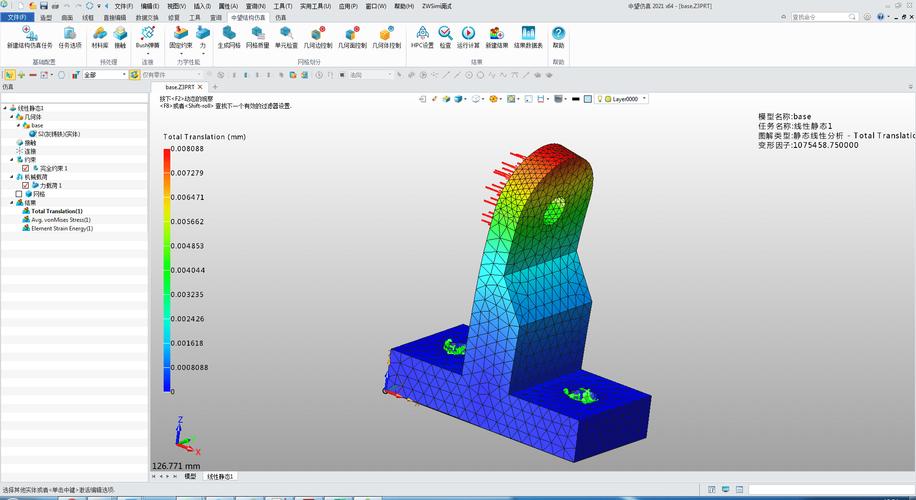Click the select arrow tool in filter toolbar
Screen dimensions: 916x500
click(x=9, y=75)
